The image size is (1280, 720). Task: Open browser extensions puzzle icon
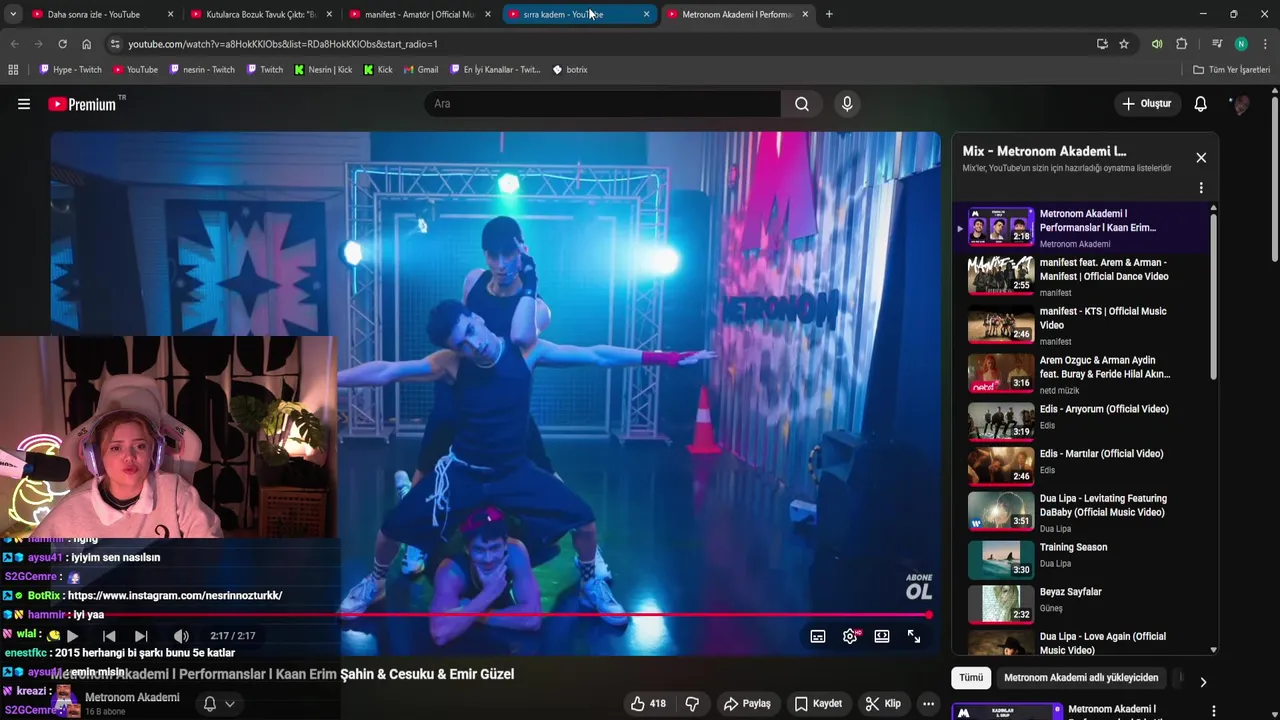click(1181, 44)
